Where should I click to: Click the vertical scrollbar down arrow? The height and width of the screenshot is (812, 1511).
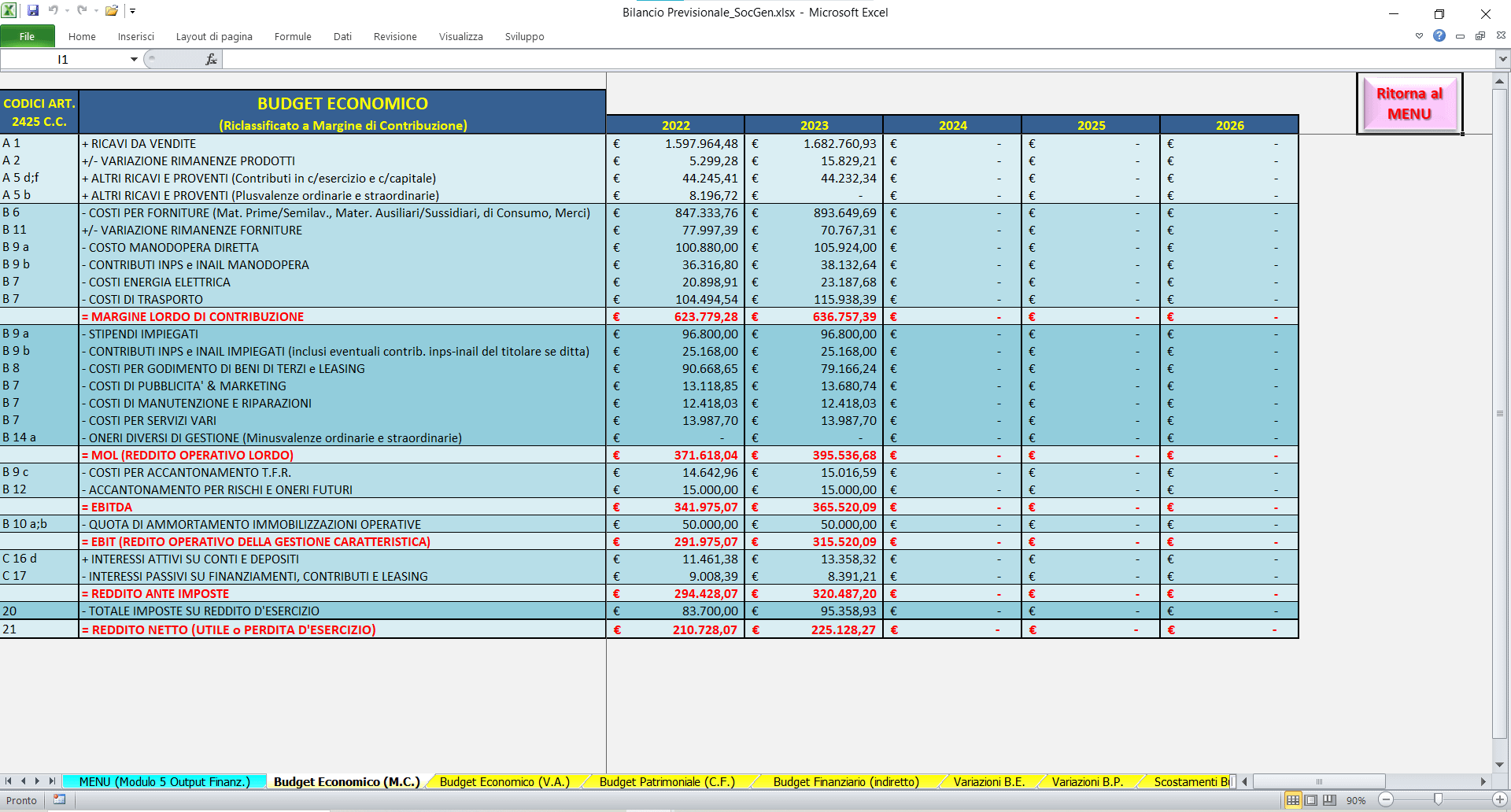[1499, 764]
